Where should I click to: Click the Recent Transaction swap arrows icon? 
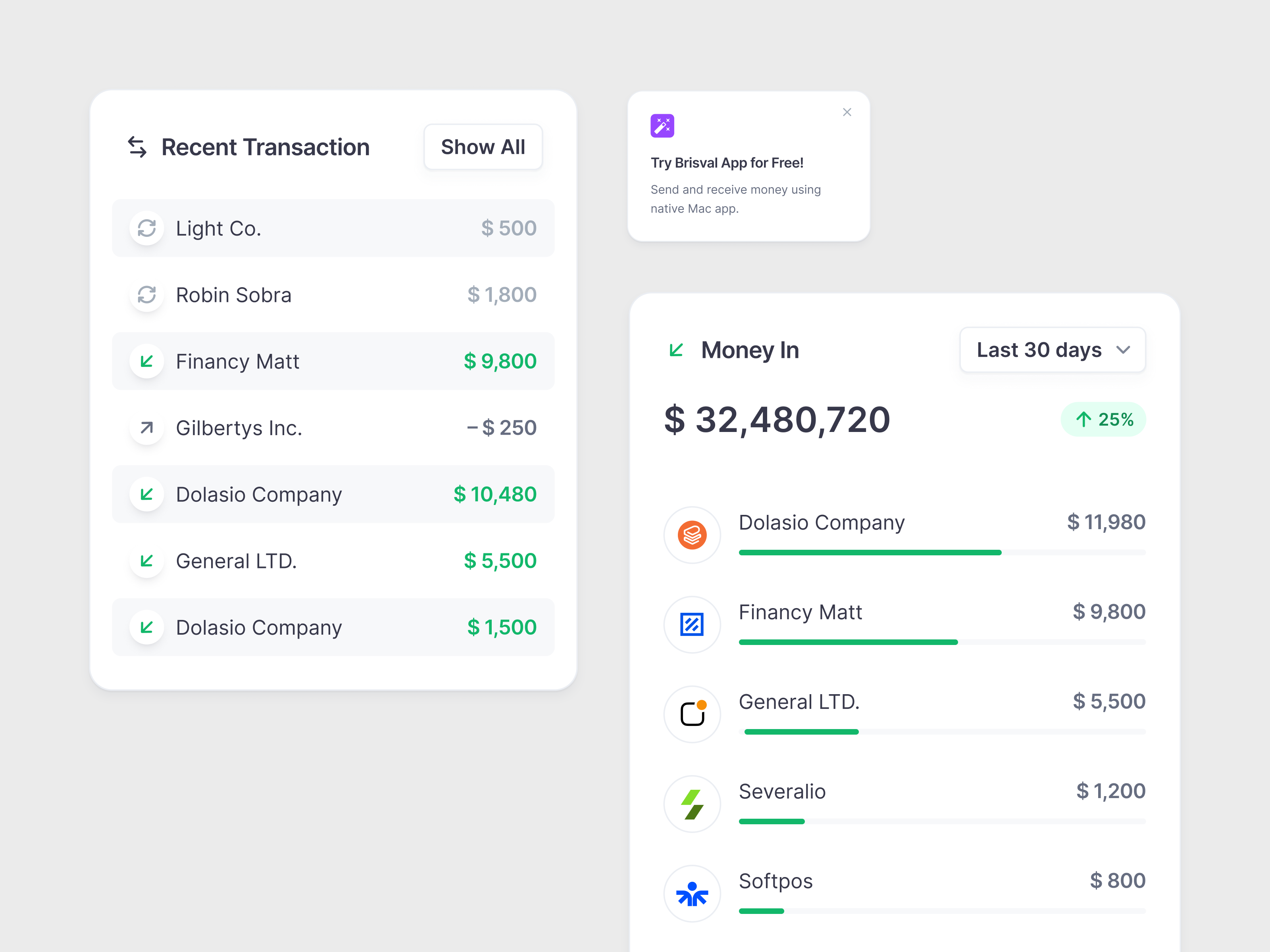coord(137,147)
